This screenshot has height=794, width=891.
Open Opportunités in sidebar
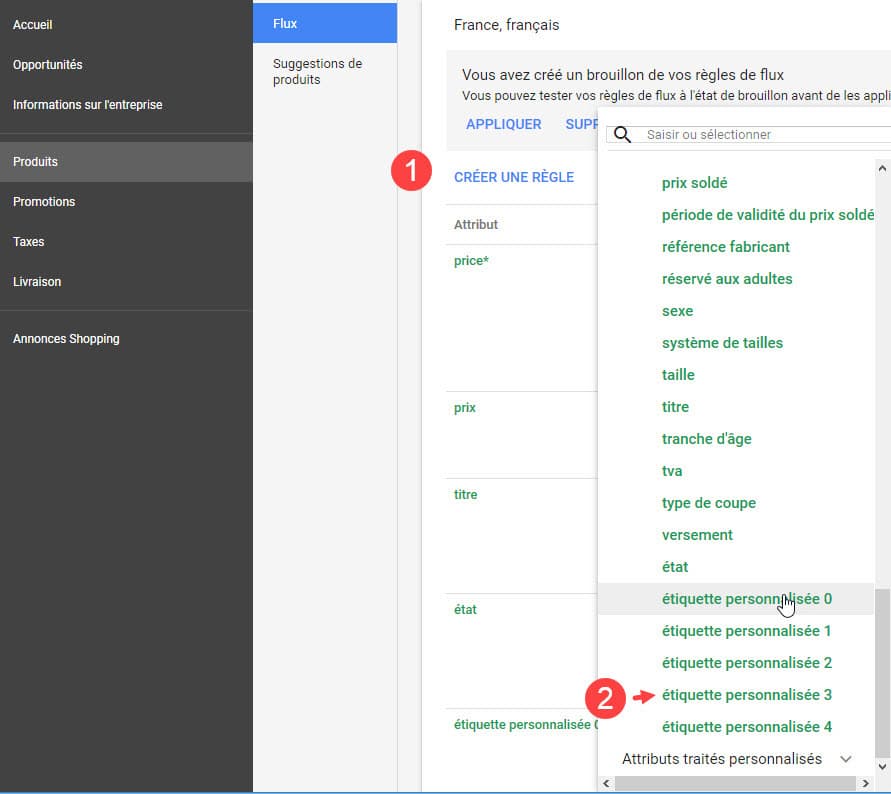48,65
